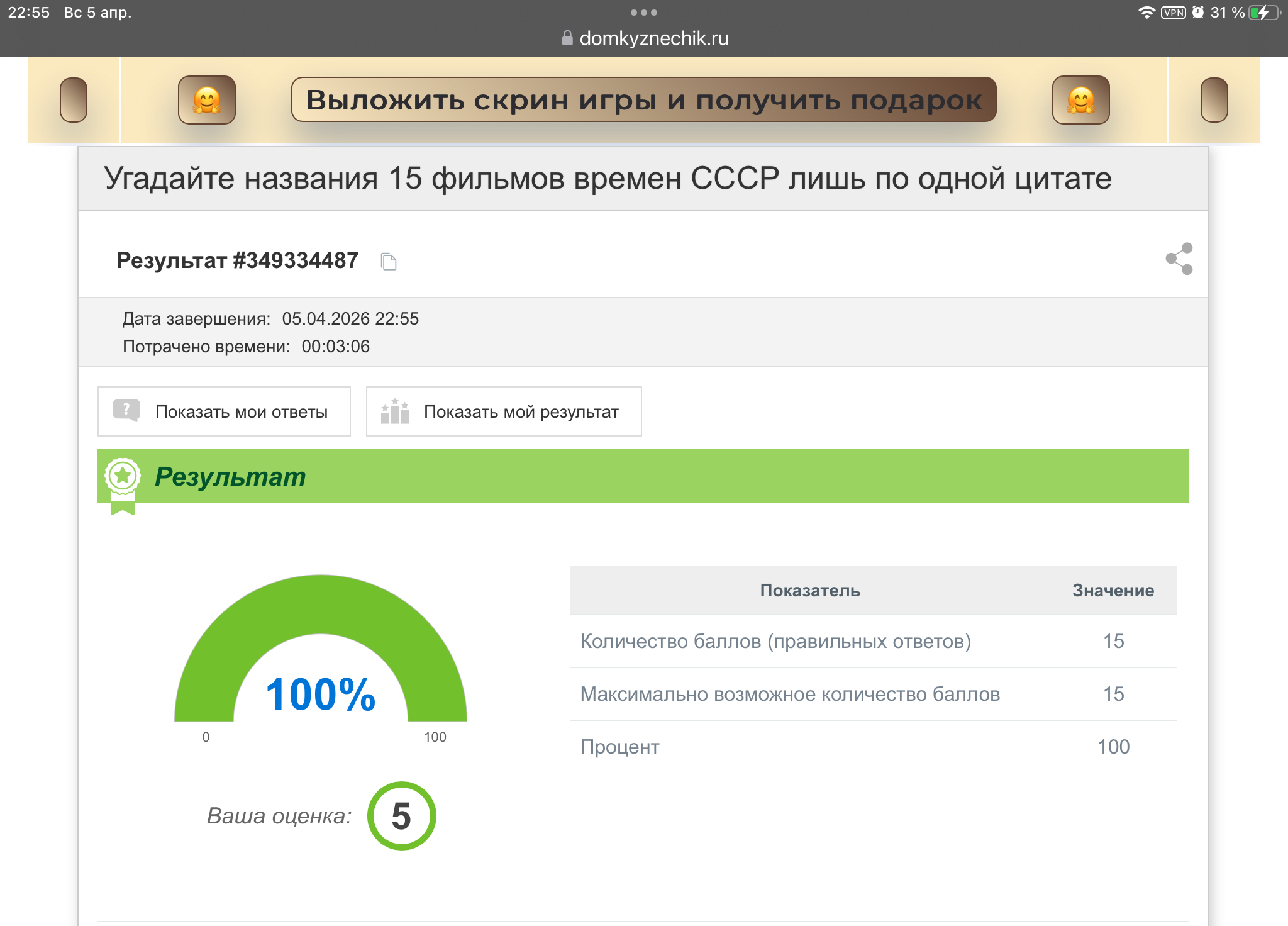The image size is (1288, 926).
Task: Click the left hugging emoji button
Action: tap(207, 100)
